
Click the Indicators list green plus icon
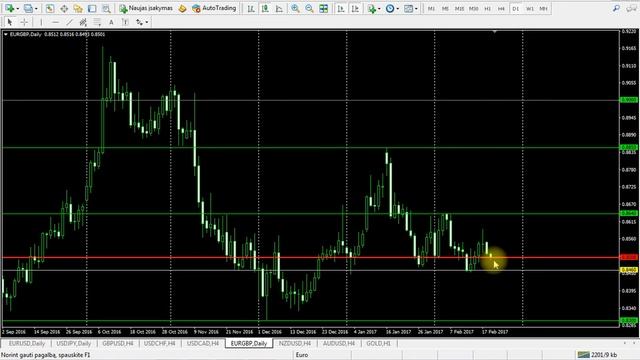tap(371, 8)
